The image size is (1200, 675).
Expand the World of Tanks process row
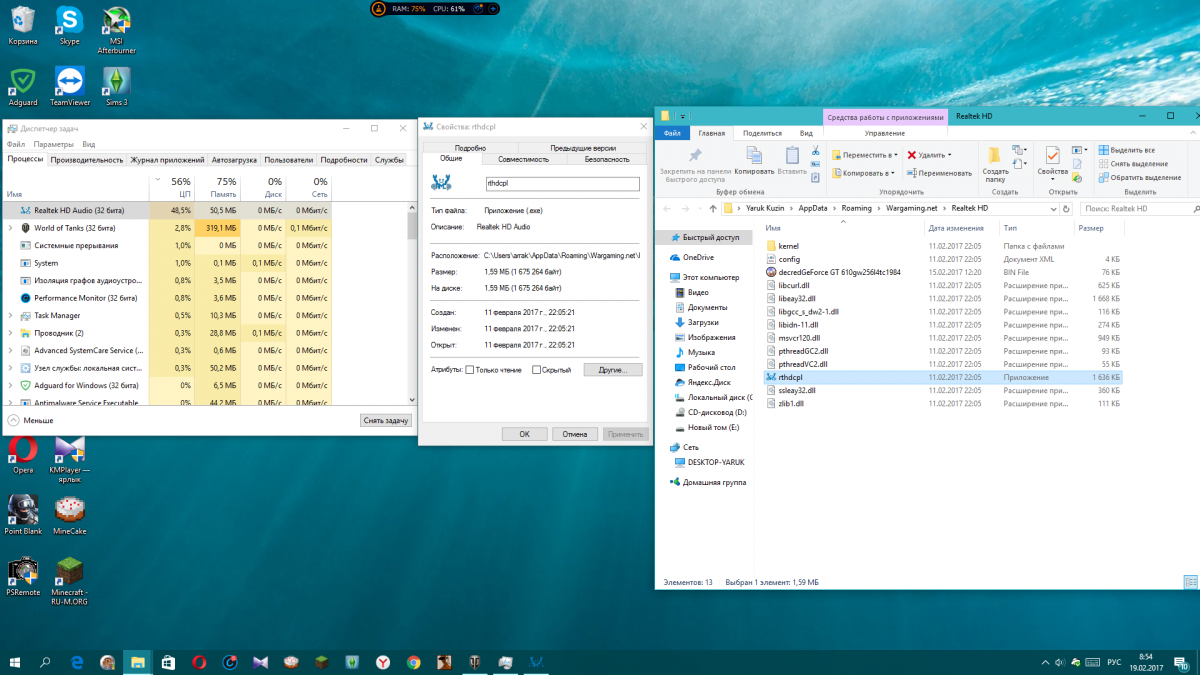tap(10, 228)
